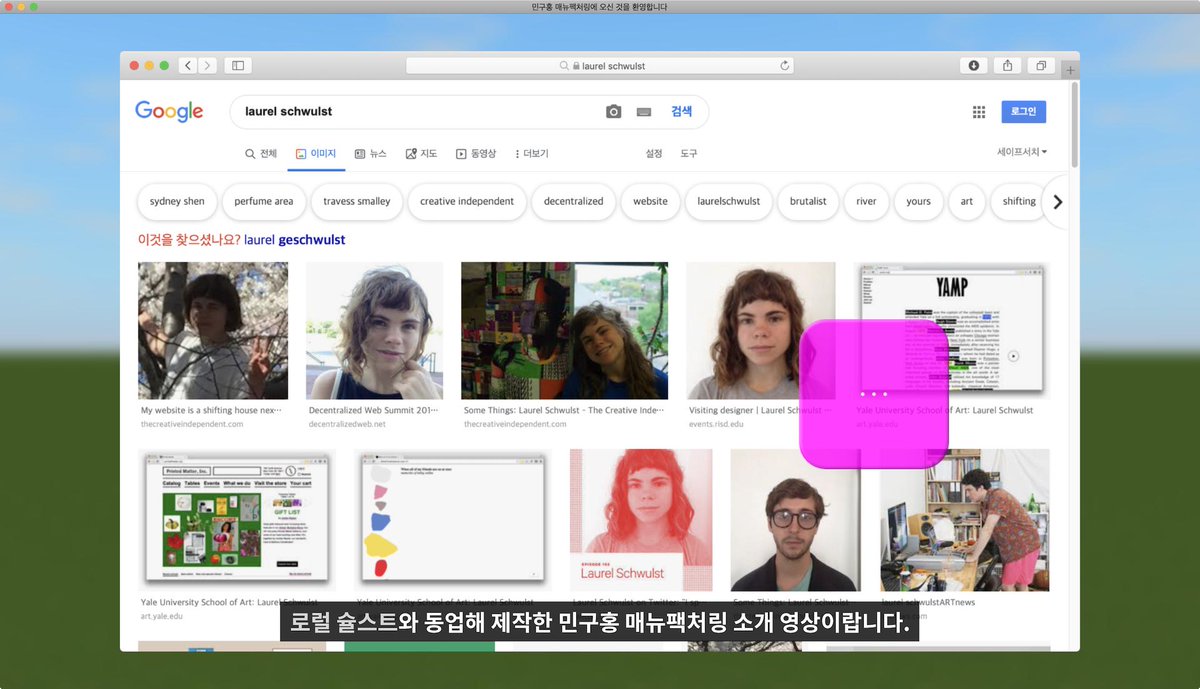Select the laurelschwulst chip
1200x689 pixels.
click(x=729, y=201)
